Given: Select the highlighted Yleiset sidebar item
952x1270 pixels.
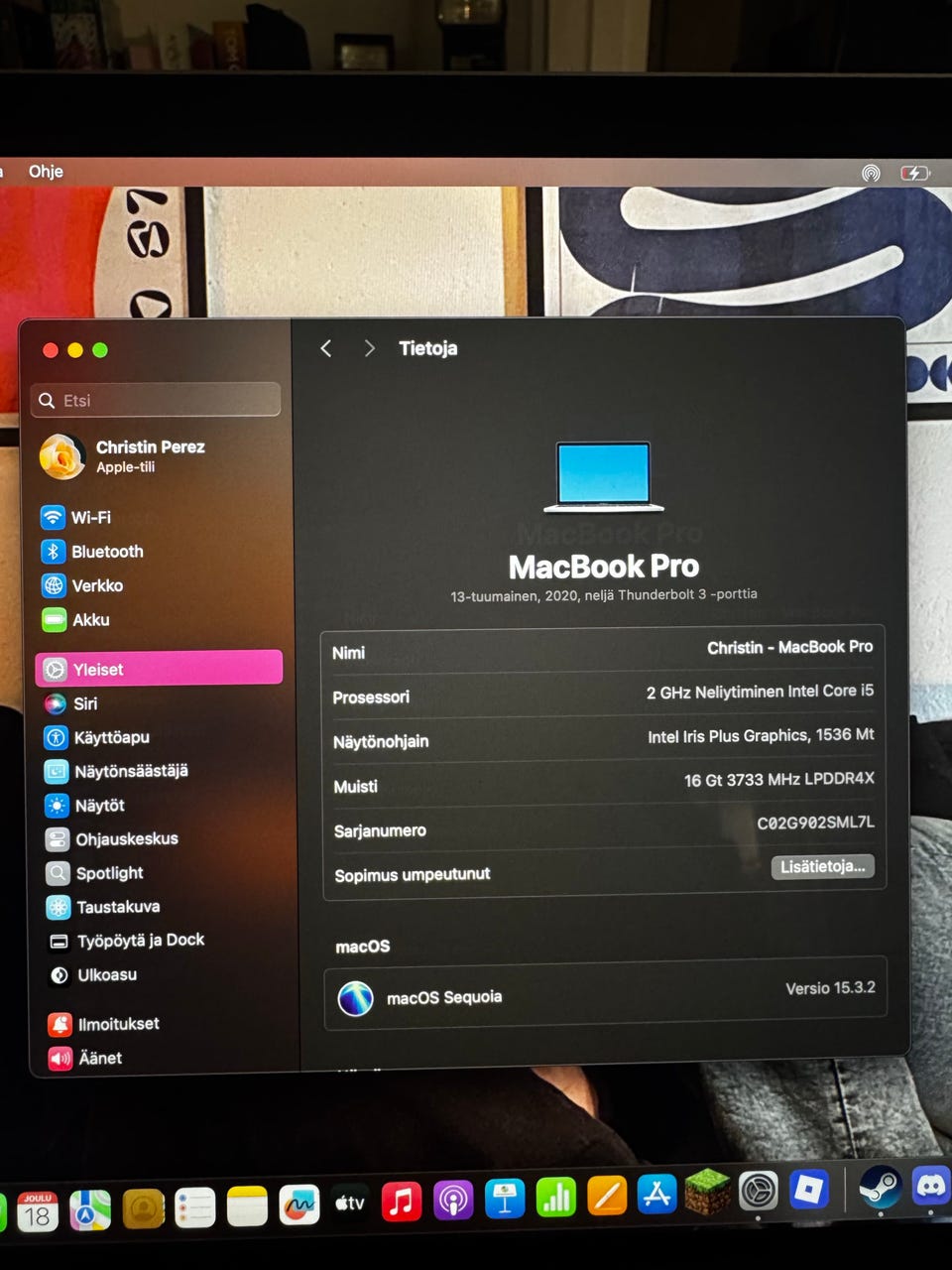Looking at the screenshot, I should coord(159,669).
